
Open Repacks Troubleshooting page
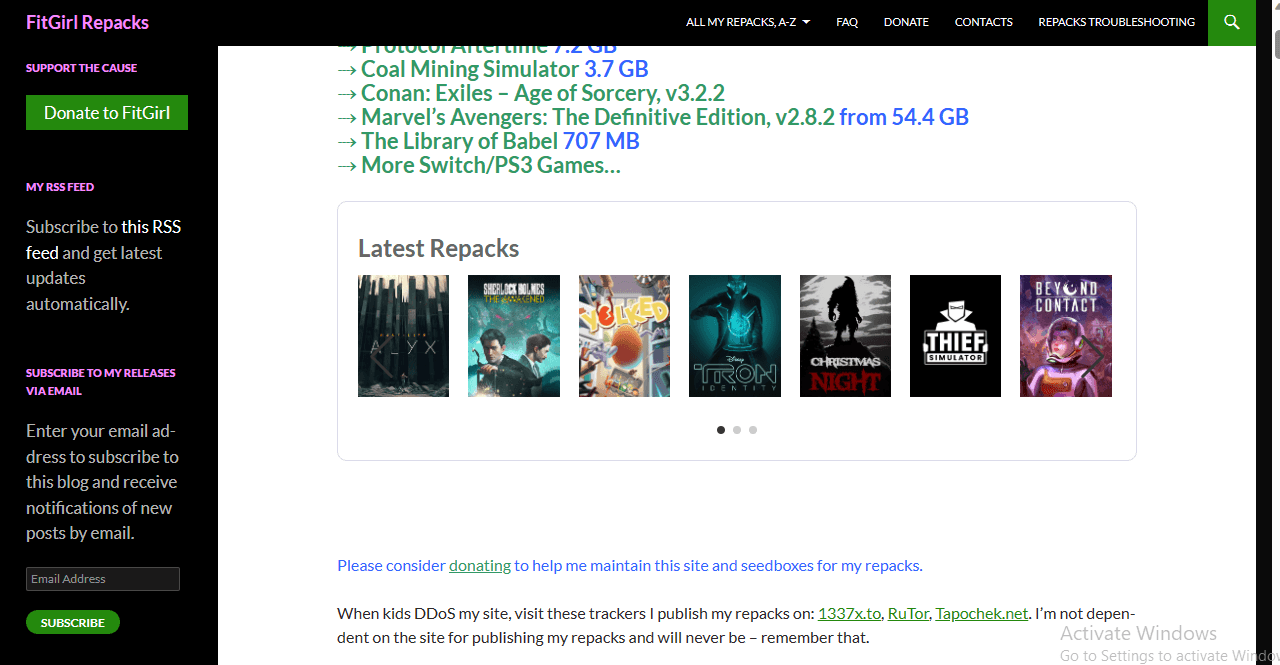(1116, 22)
